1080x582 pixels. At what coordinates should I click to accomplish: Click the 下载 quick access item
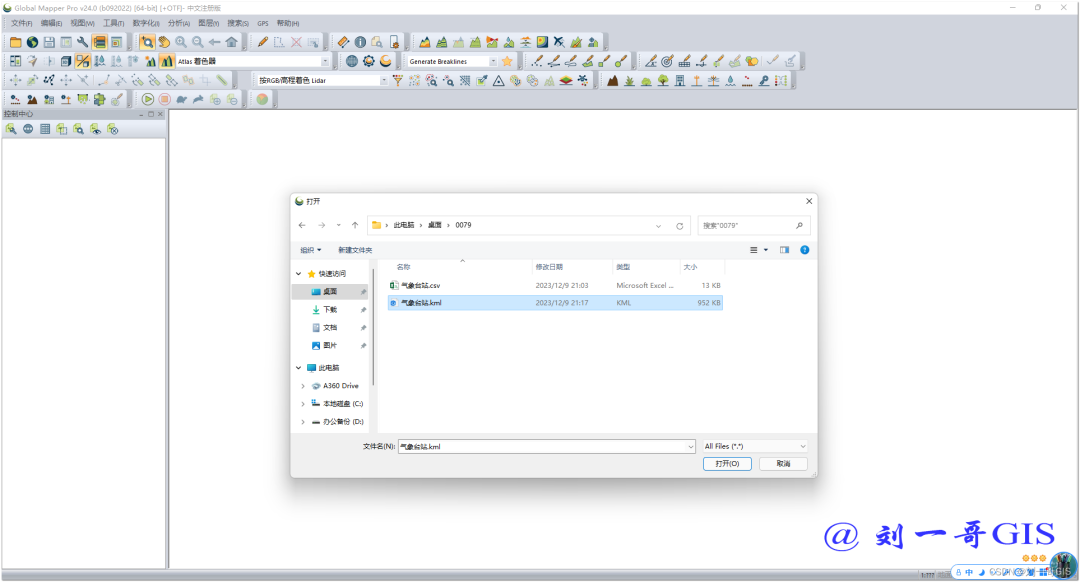pos(331,310)
